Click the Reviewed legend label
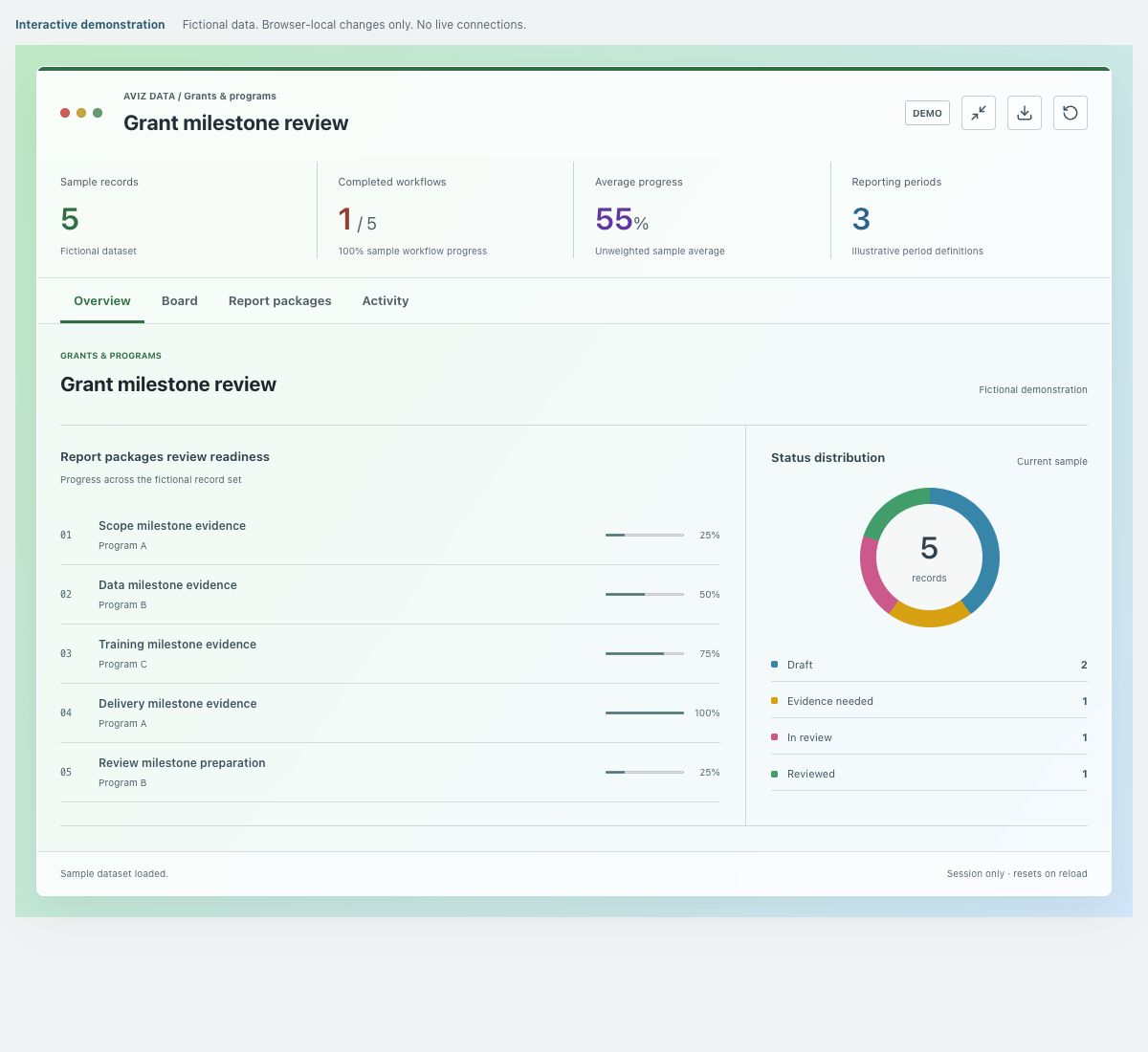The image size is (1148, 1052). [x=811, y=774]
